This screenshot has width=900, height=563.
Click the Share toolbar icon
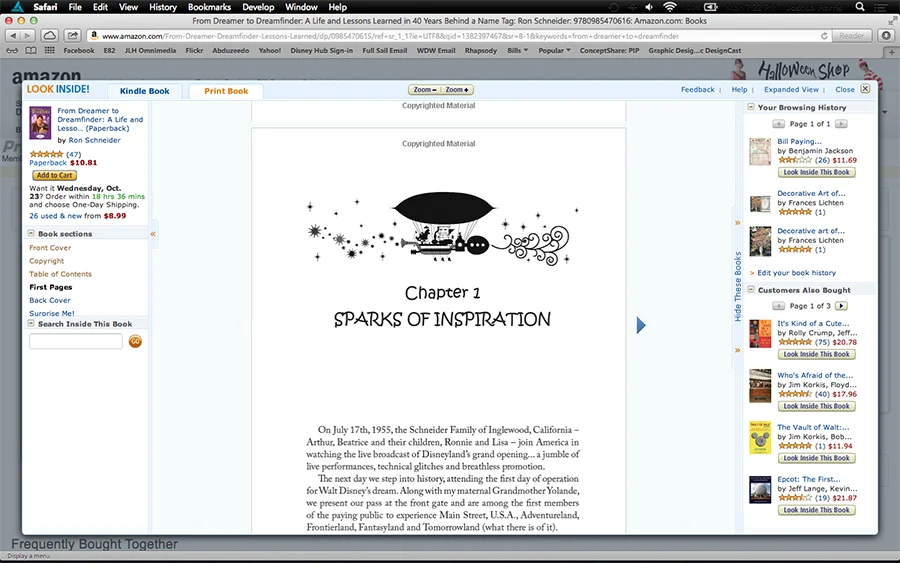pyautogui.click(x=72, y=36)
